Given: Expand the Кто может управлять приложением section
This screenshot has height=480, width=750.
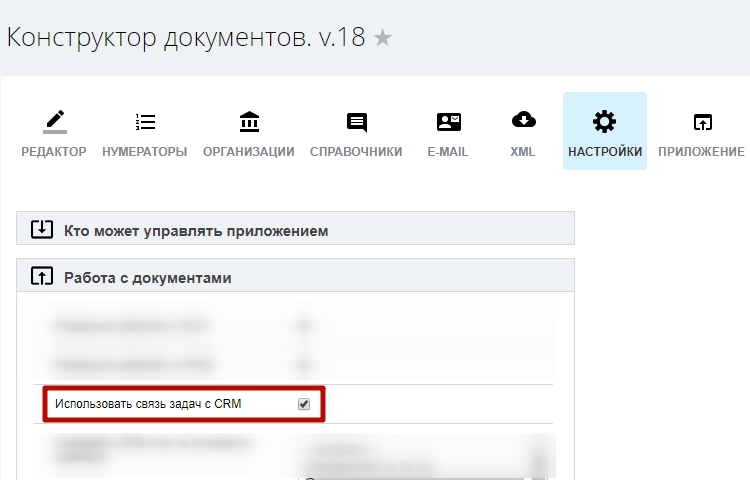Looking at the screenshot, I should 196,230.
